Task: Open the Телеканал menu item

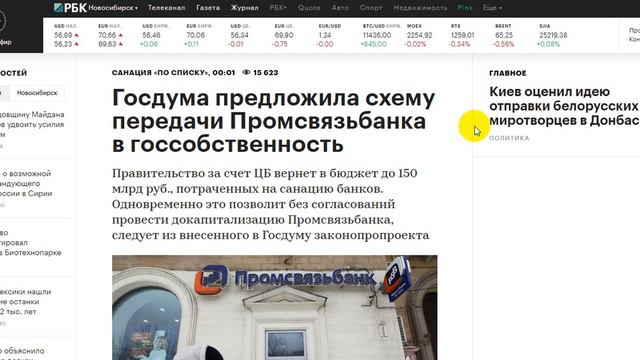Action: (x=166, y=8)
